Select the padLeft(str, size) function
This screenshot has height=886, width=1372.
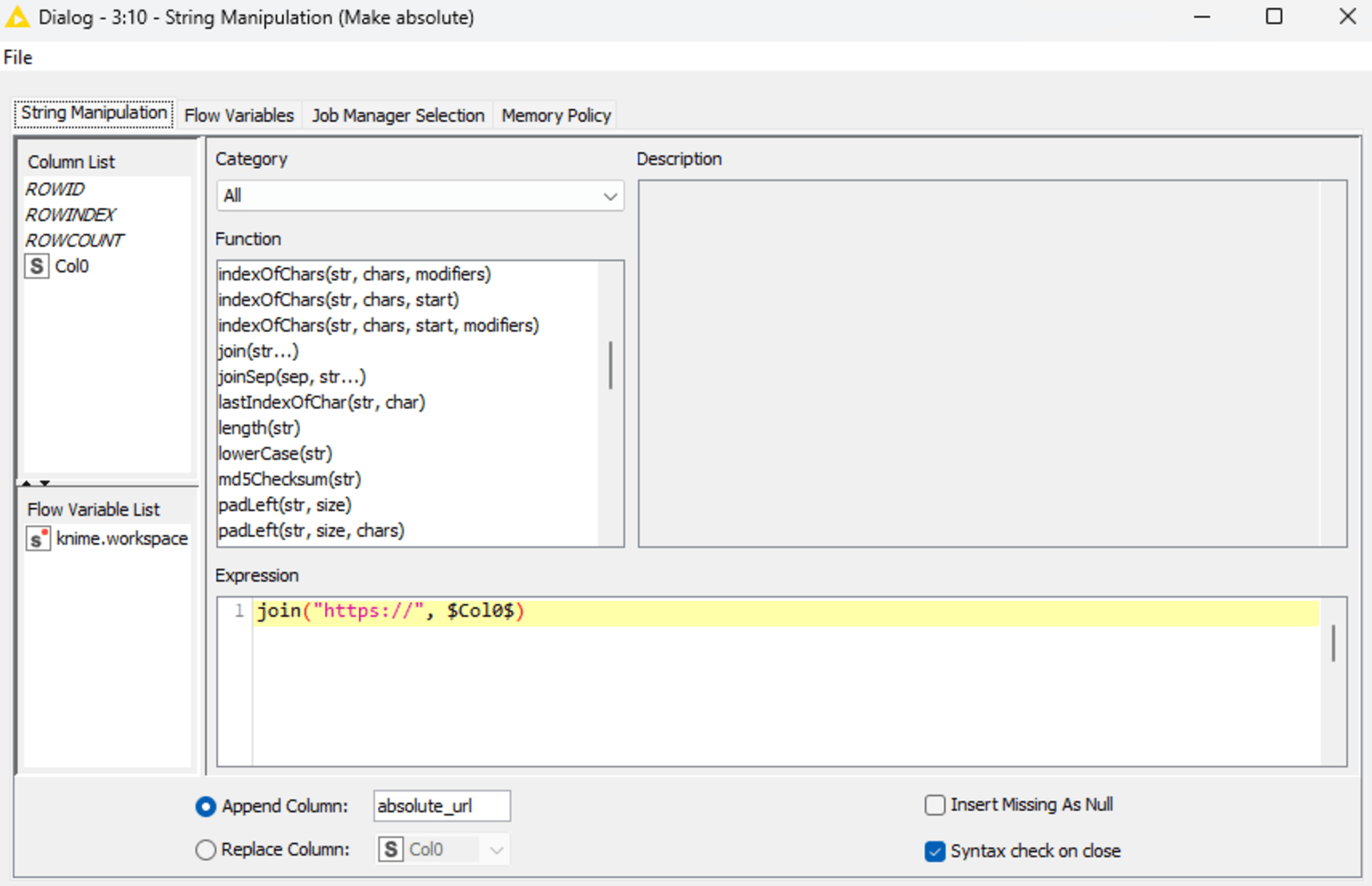[285, 505]
